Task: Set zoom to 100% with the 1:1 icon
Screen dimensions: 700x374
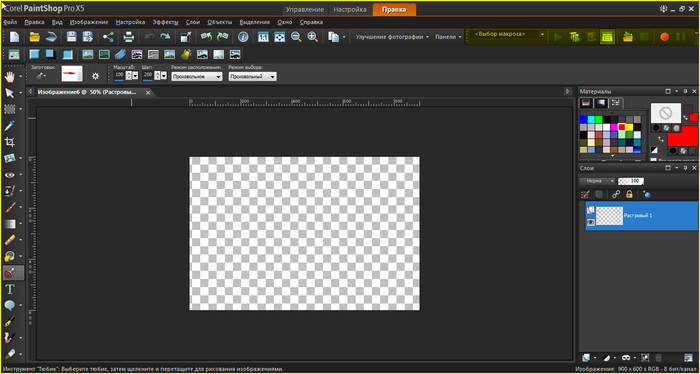Action: click(x=263, y=37)
